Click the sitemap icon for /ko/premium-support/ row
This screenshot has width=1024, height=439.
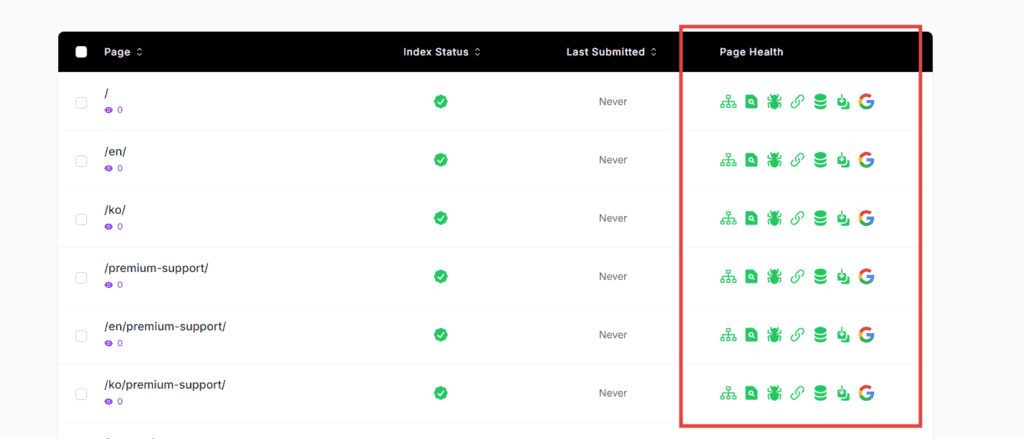[x=728, y=393]
